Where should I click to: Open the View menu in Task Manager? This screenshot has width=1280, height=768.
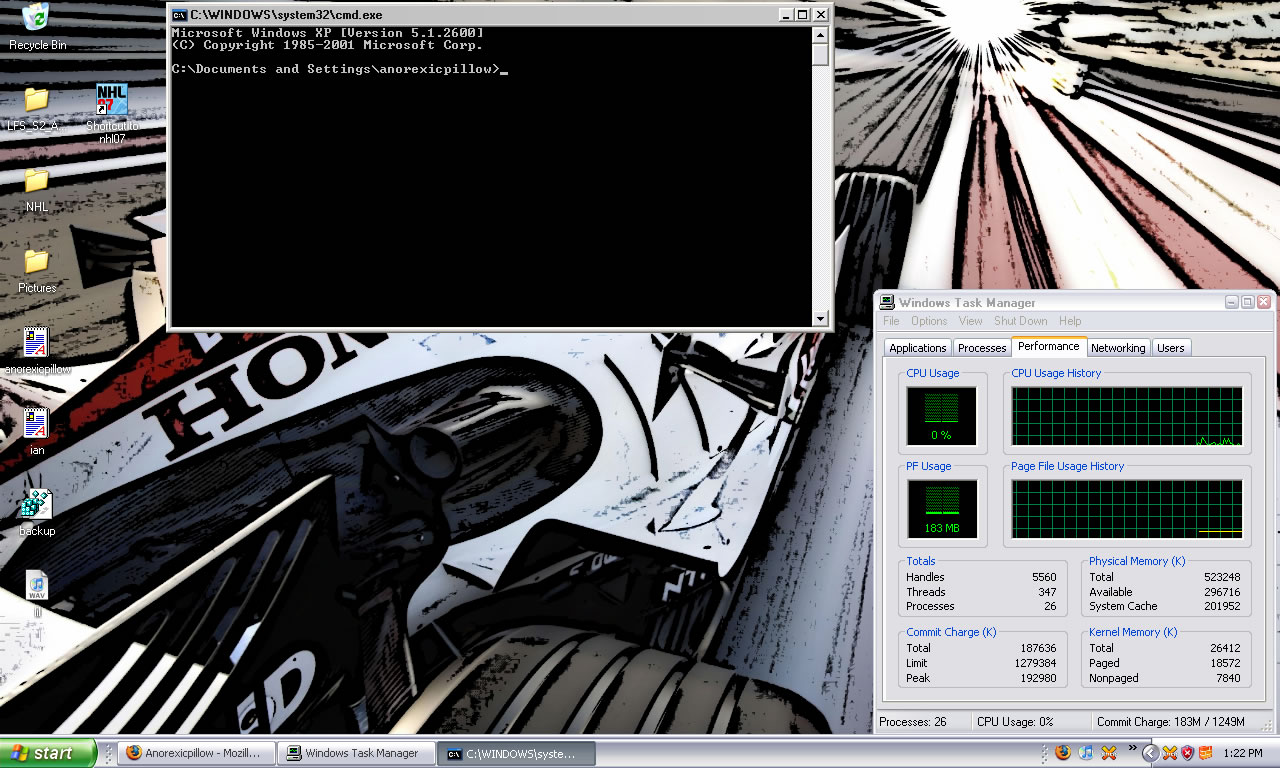coord(971,321)
